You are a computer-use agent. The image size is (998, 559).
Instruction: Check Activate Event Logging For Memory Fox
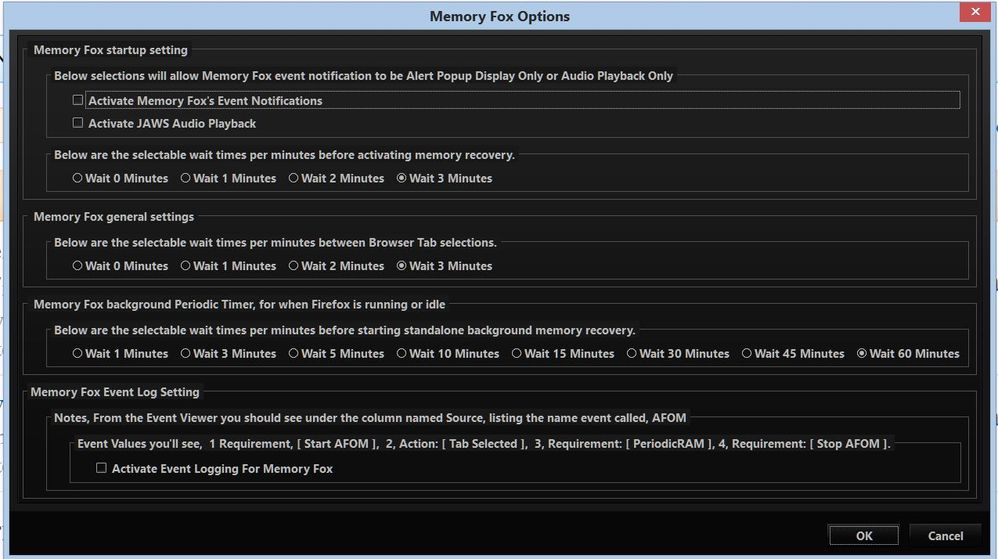(101, 468)
